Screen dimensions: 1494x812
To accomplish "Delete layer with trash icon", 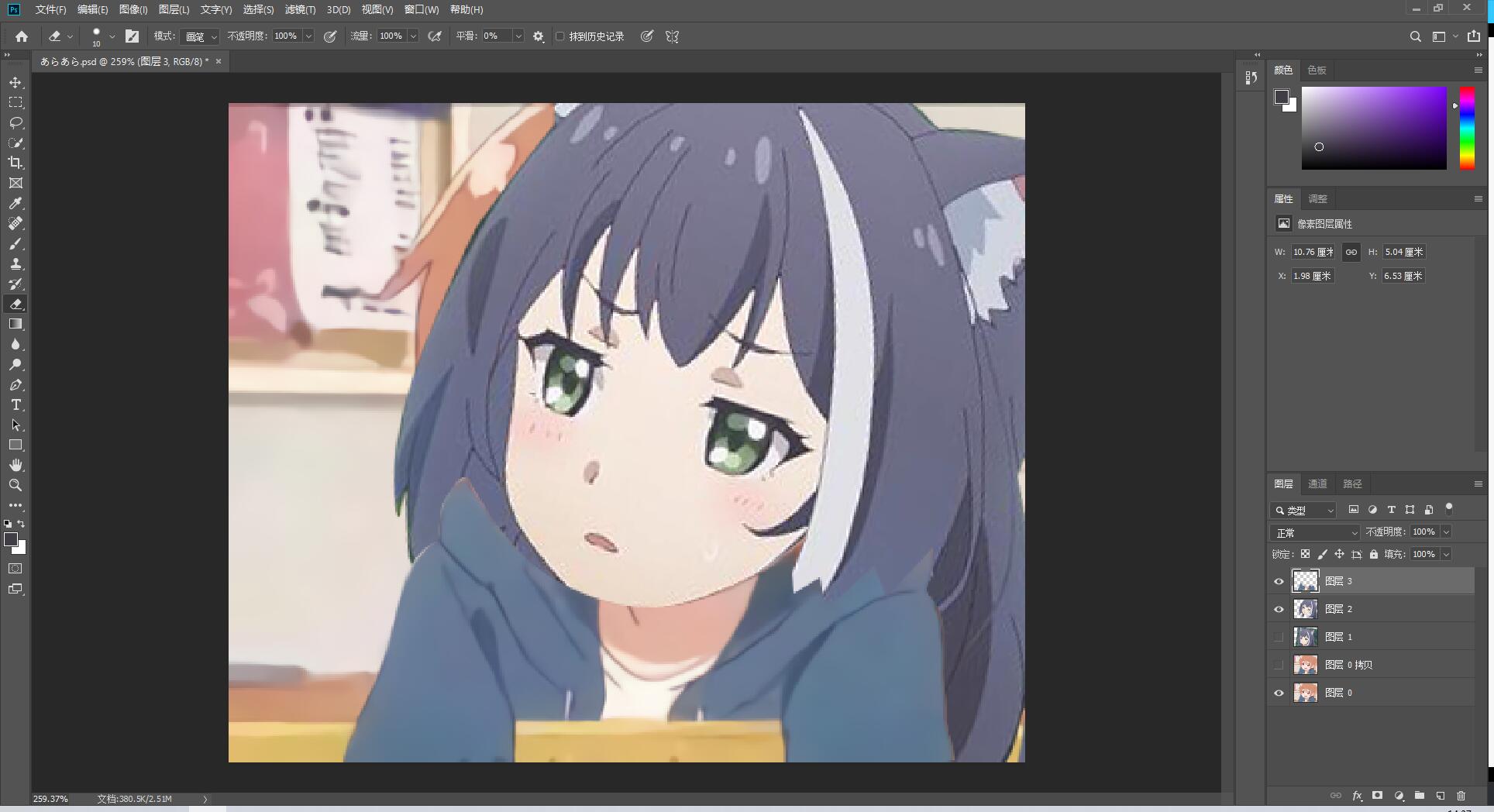I will (1461, 796).
